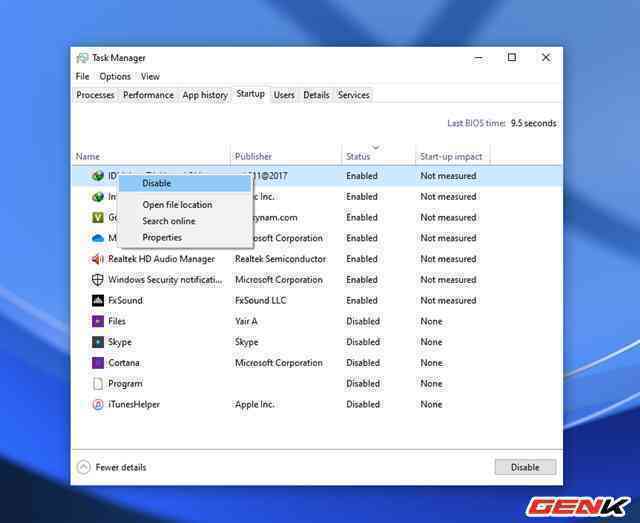
Task: Sort by the Publisher column header
Action: tap(253, 156)
